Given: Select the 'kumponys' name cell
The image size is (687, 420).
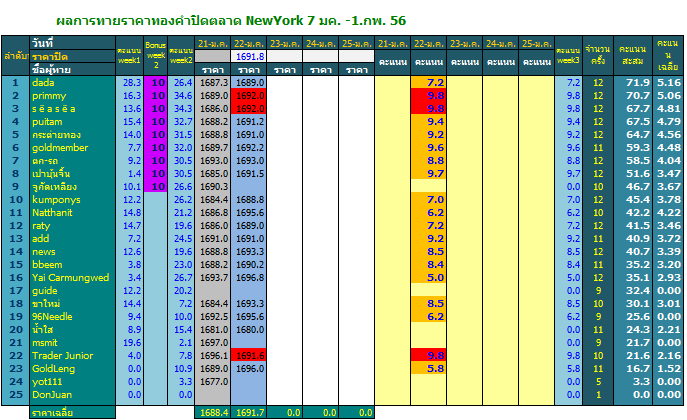Looking at the screenshot, I should [72, 200].
